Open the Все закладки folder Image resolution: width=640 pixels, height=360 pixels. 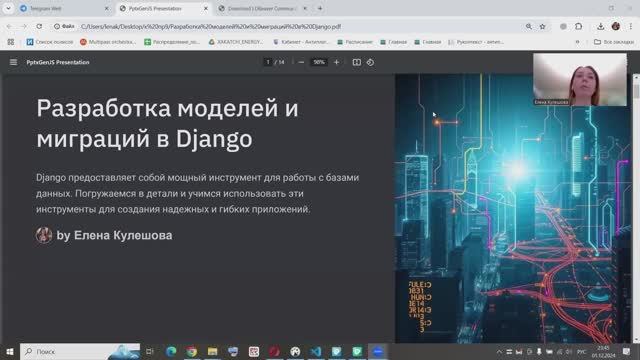click(x=614, y=42)
